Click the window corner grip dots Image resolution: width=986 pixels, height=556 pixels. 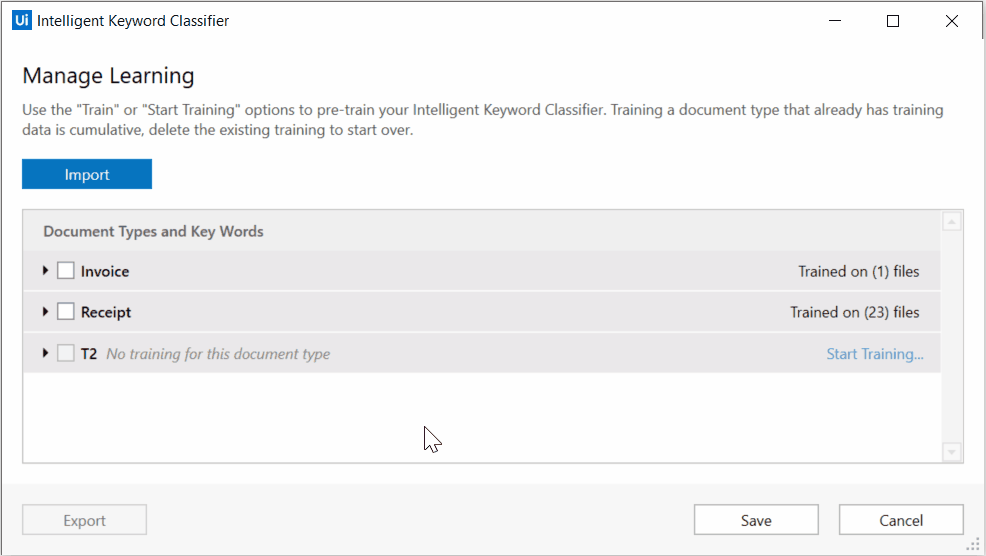(973, 545)
